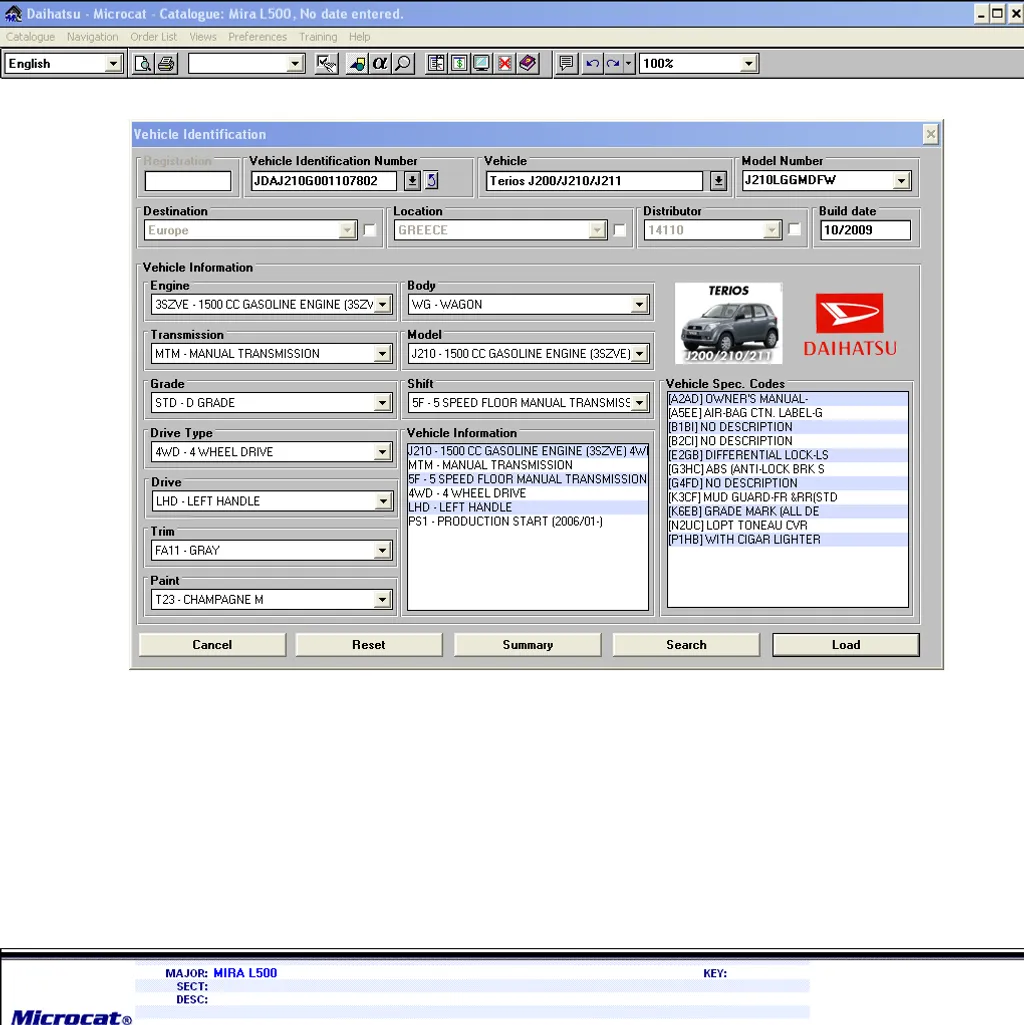Expand the Grade STD - D GRADE dropdown
This screenshot has height=1025, width=1024.
(383, 403)
